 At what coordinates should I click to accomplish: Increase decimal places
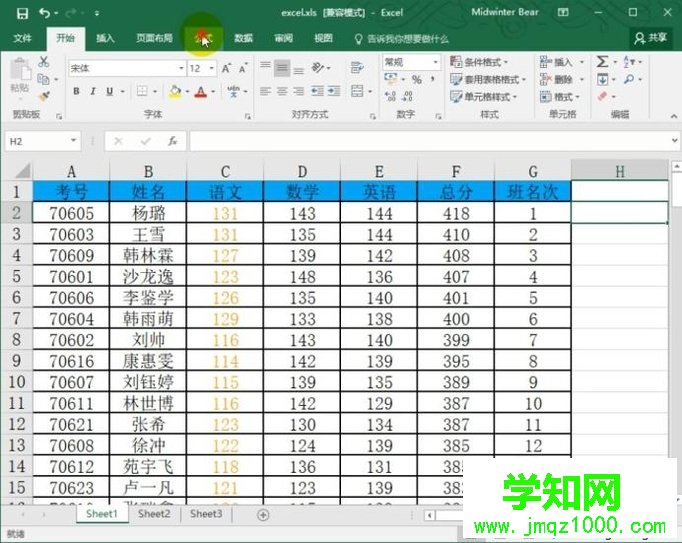pyautogui.click(x=390, y=96)
